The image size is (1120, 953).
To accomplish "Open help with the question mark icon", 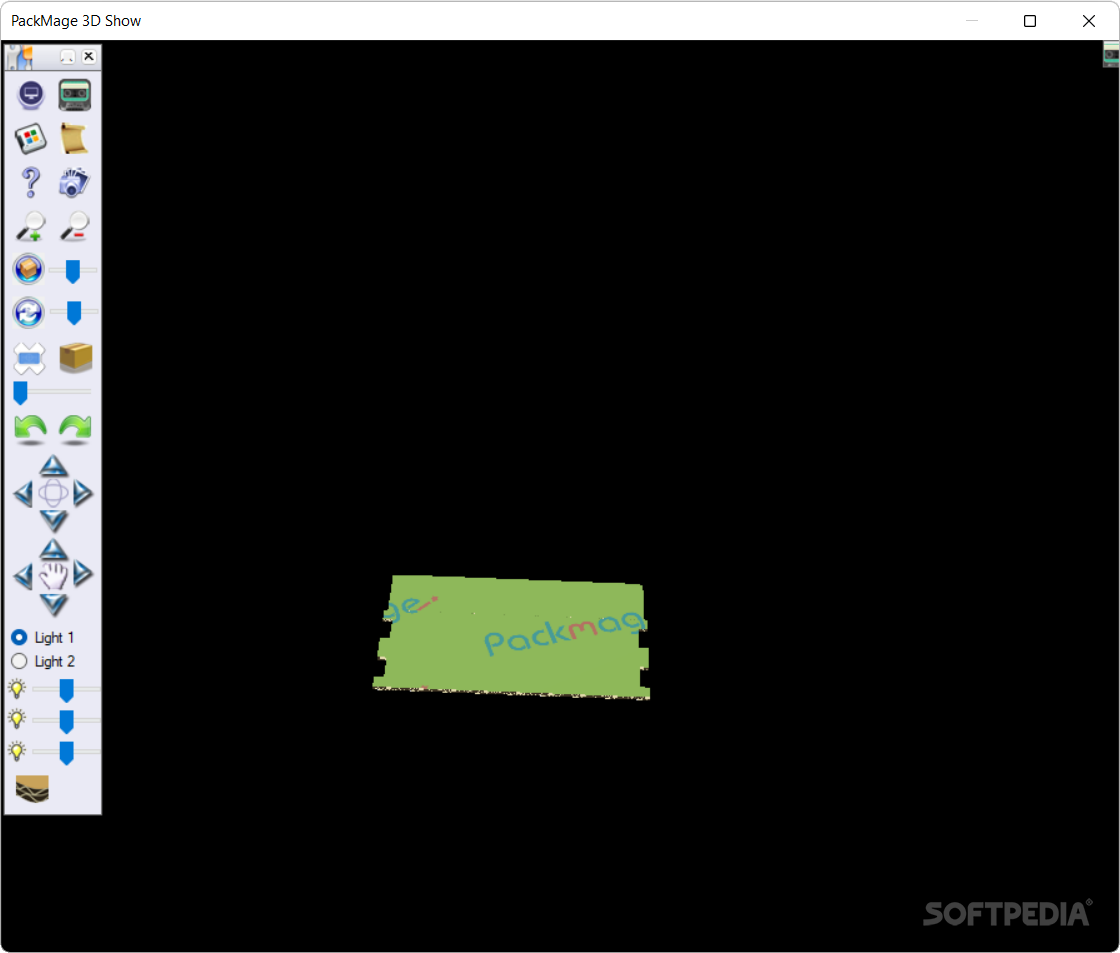I will coord(31,183).
